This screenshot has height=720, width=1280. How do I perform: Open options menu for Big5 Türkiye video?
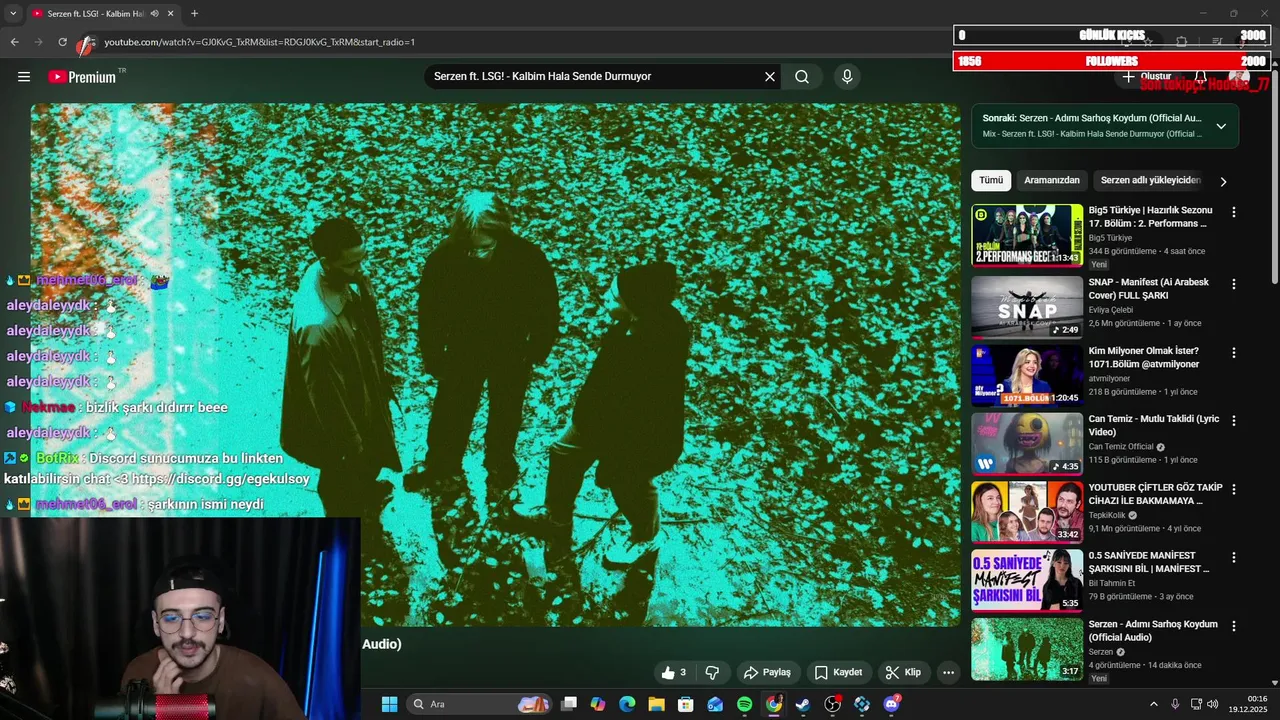(x=1234, y=212)
